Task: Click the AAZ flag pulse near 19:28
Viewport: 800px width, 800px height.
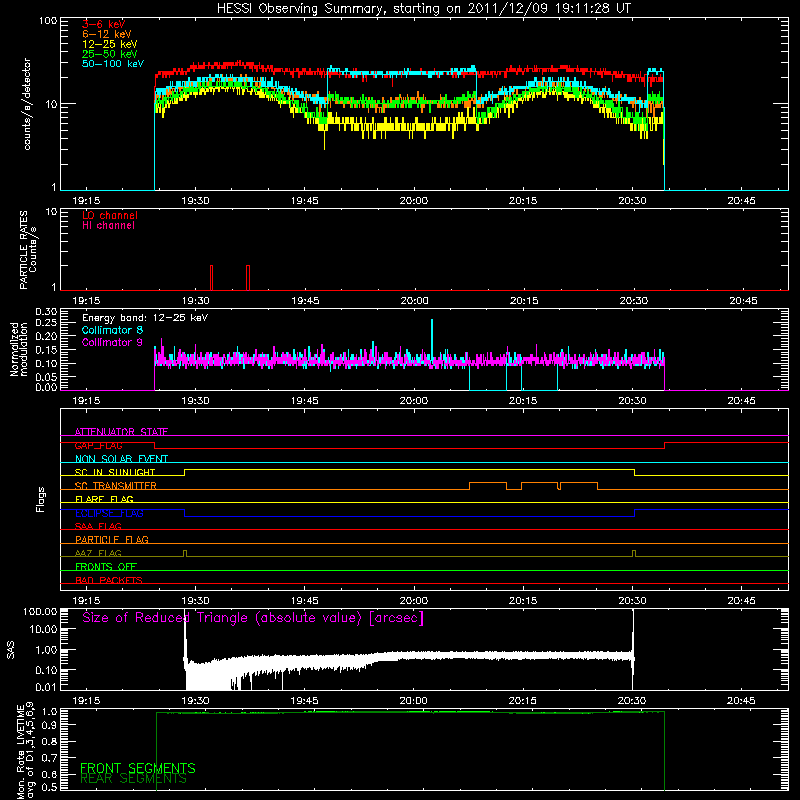Action: pos(185,554)
